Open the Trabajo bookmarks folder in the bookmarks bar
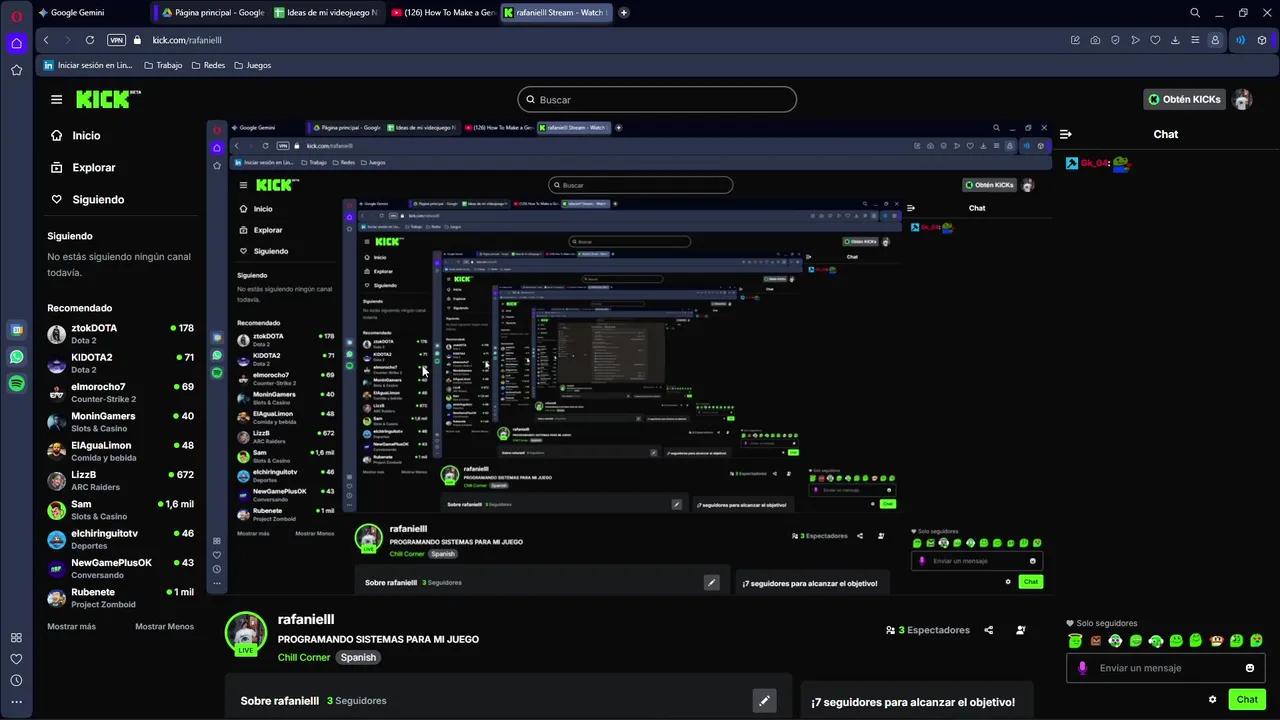 click(163, 65)
